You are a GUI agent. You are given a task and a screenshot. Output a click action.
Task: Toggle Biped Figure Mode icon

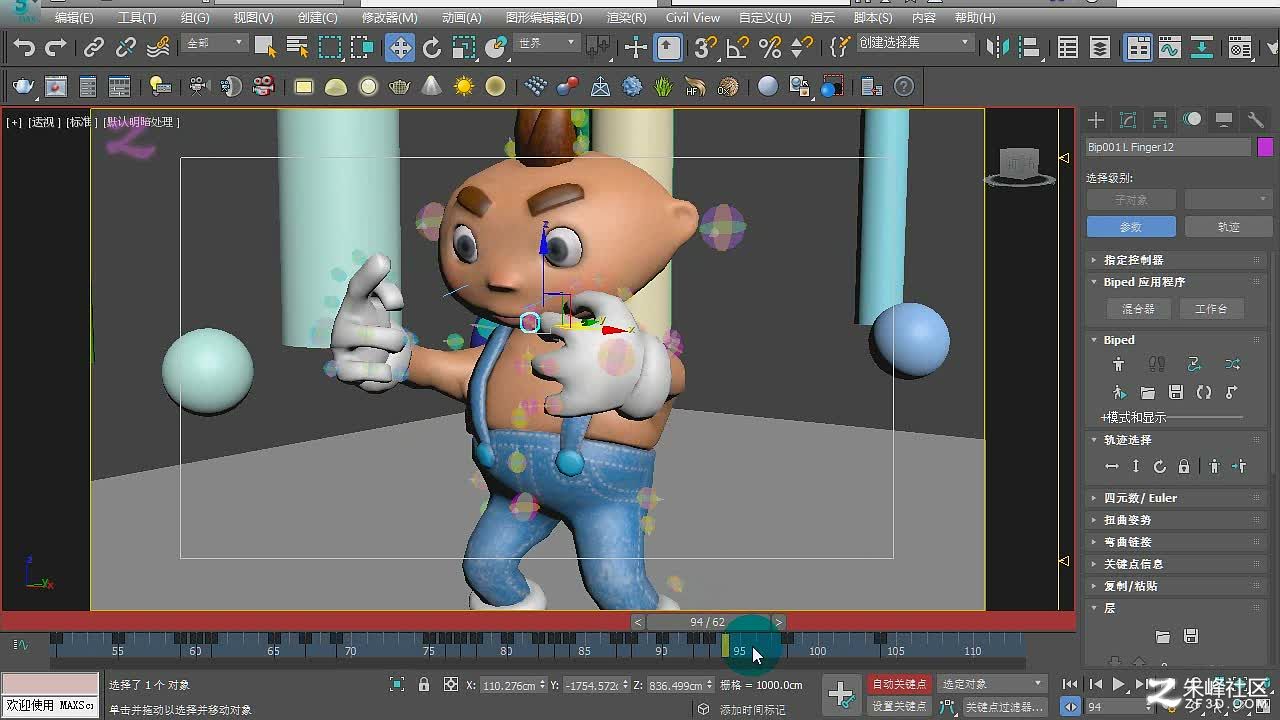coord(1118,365)
